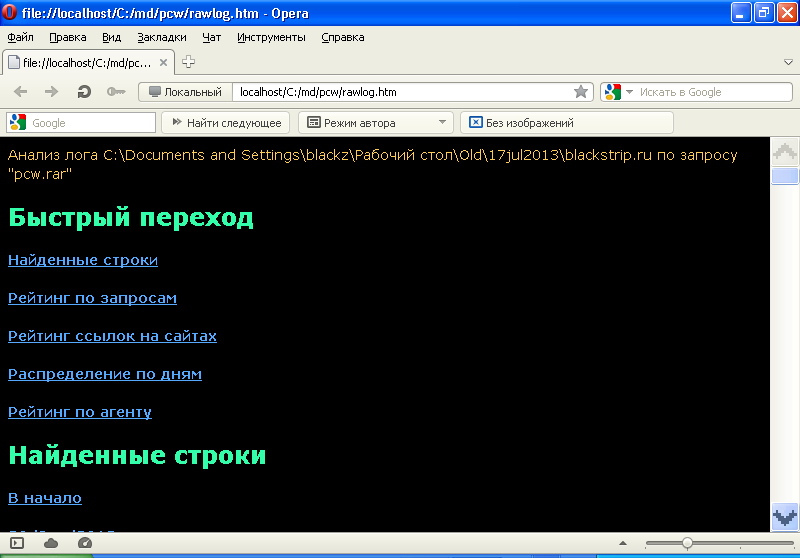This screenshot has width=800, height=558.
Task: Click scrollbar down arrow
Action: [x=785, y=518]
